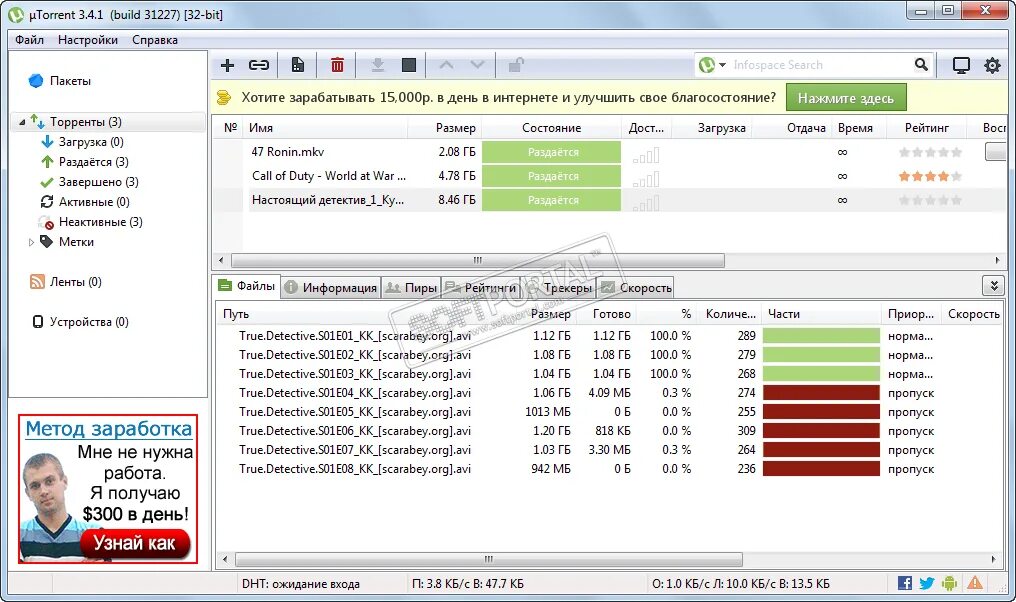Click the Twitter bird status icon
The height and width of the screenshot is (602, 1016).
(927, 582)
